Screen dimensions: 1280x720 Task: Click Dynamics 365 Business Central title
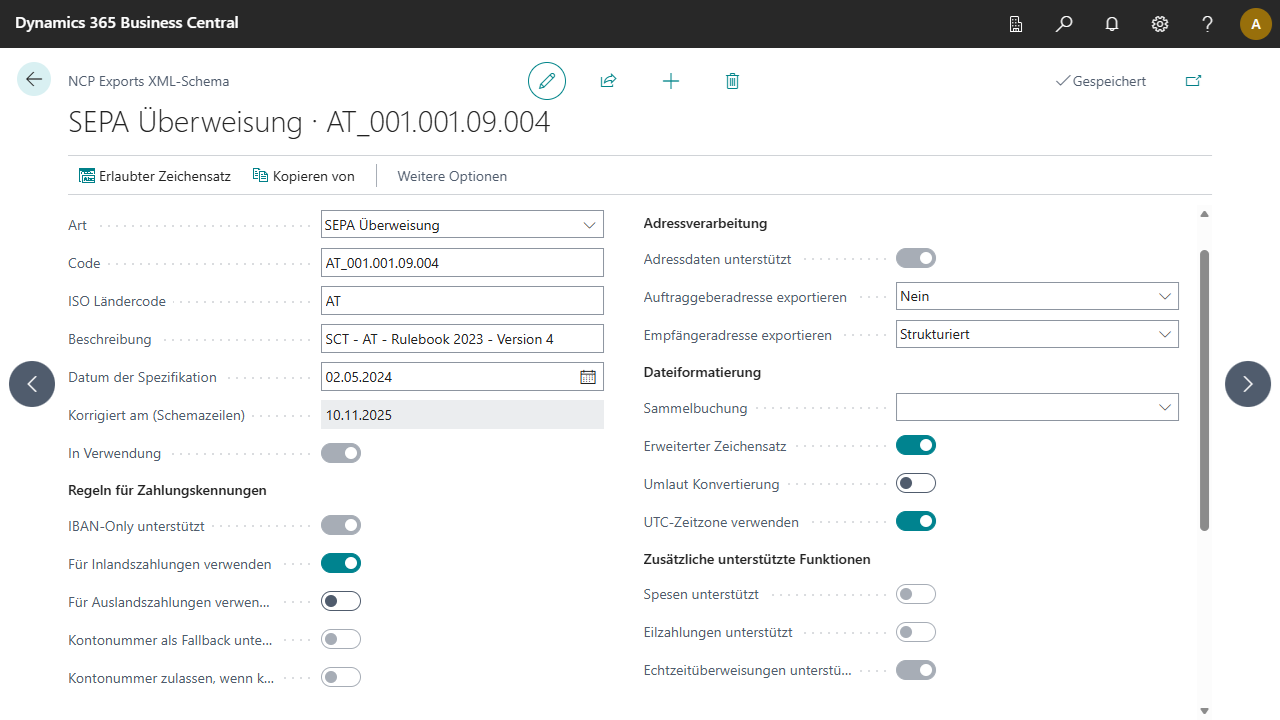[x=127, y=22]
